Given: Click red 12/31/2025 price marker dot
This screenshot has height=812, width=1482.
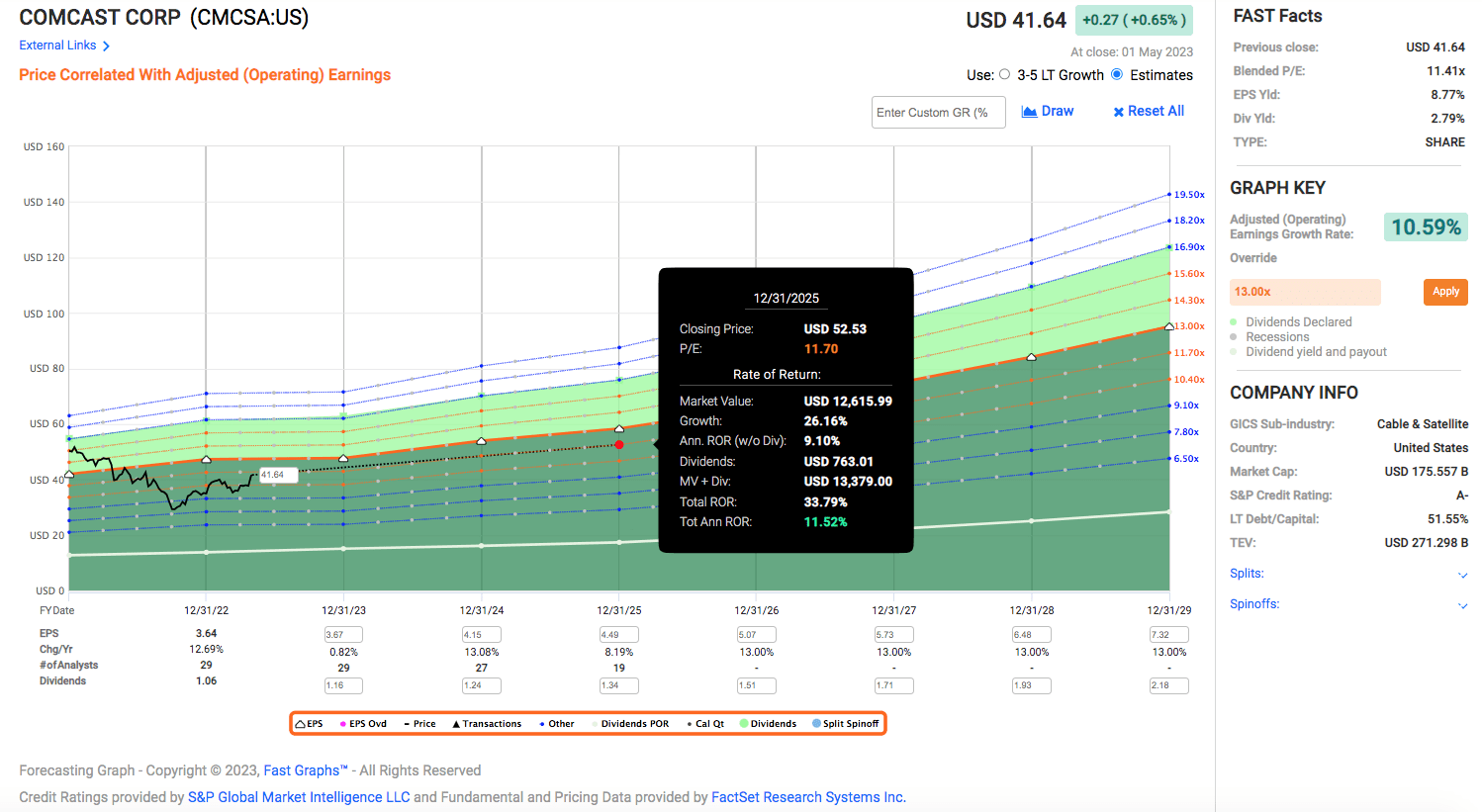Looking at the screenshot, I should 619,445.
